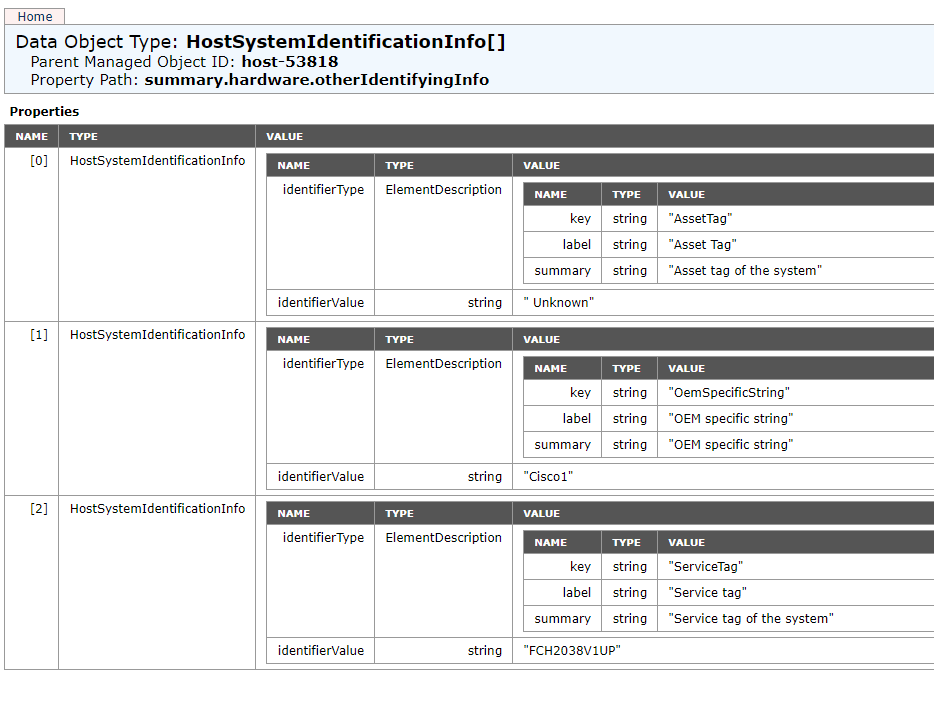934x716 pixels.
Task: Select the [0] array index cell
Action: (36, 160)
